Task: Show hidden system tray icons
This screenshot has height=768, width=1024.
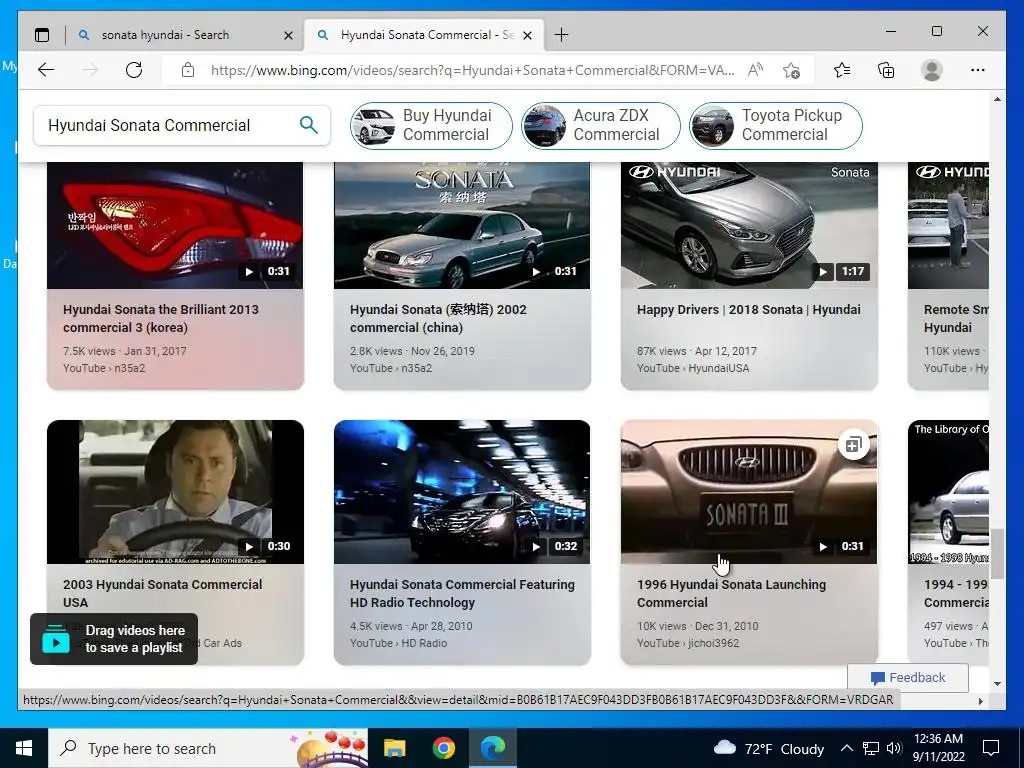Action: pyautogui.click(x=846, y=748)
